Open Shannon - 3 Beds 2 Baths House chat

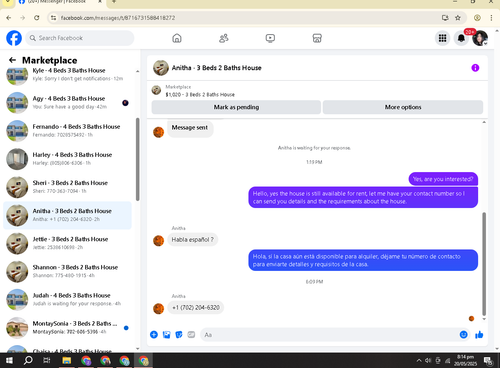(68, 272)
